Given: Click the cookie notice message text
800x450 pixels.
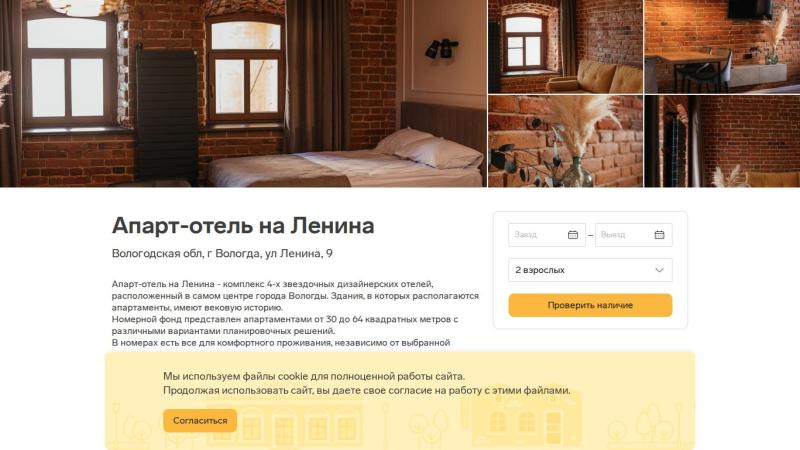Looking at the screenshot, I should (366, 383).
